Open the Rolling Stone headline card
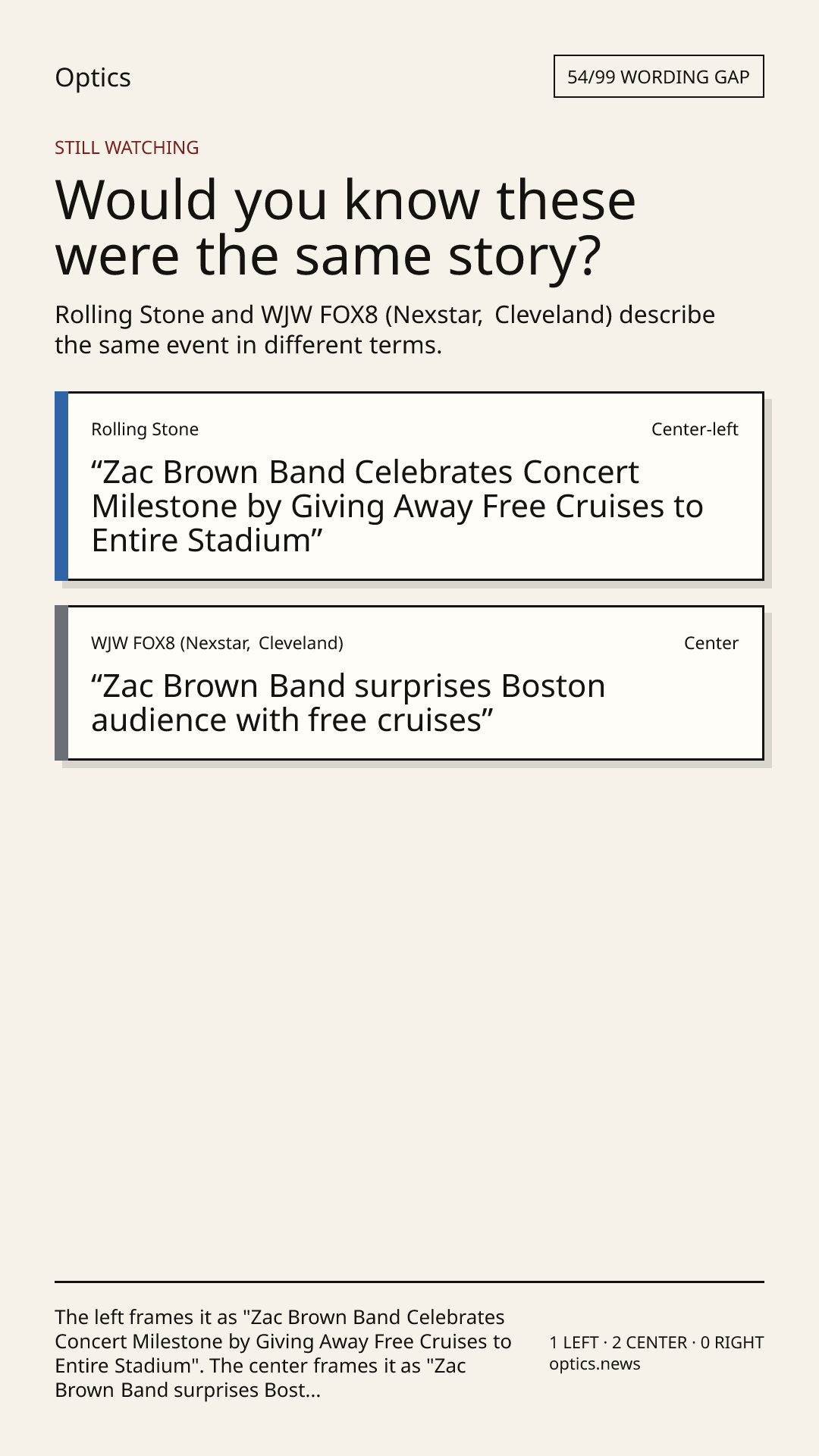 [409, 486]
